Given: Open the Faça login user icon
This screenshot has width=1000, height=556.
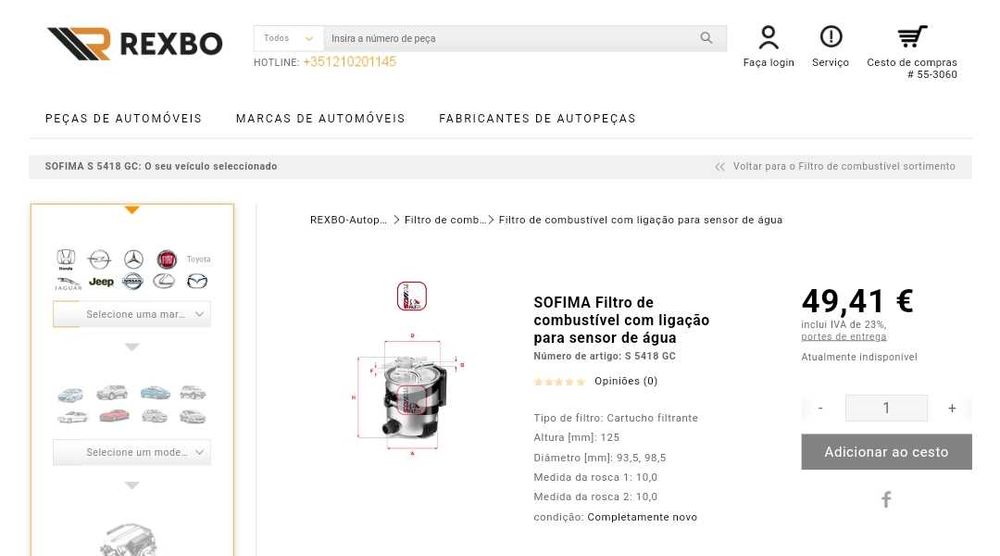Looking at the screenshot, I should tap(768, 37).
